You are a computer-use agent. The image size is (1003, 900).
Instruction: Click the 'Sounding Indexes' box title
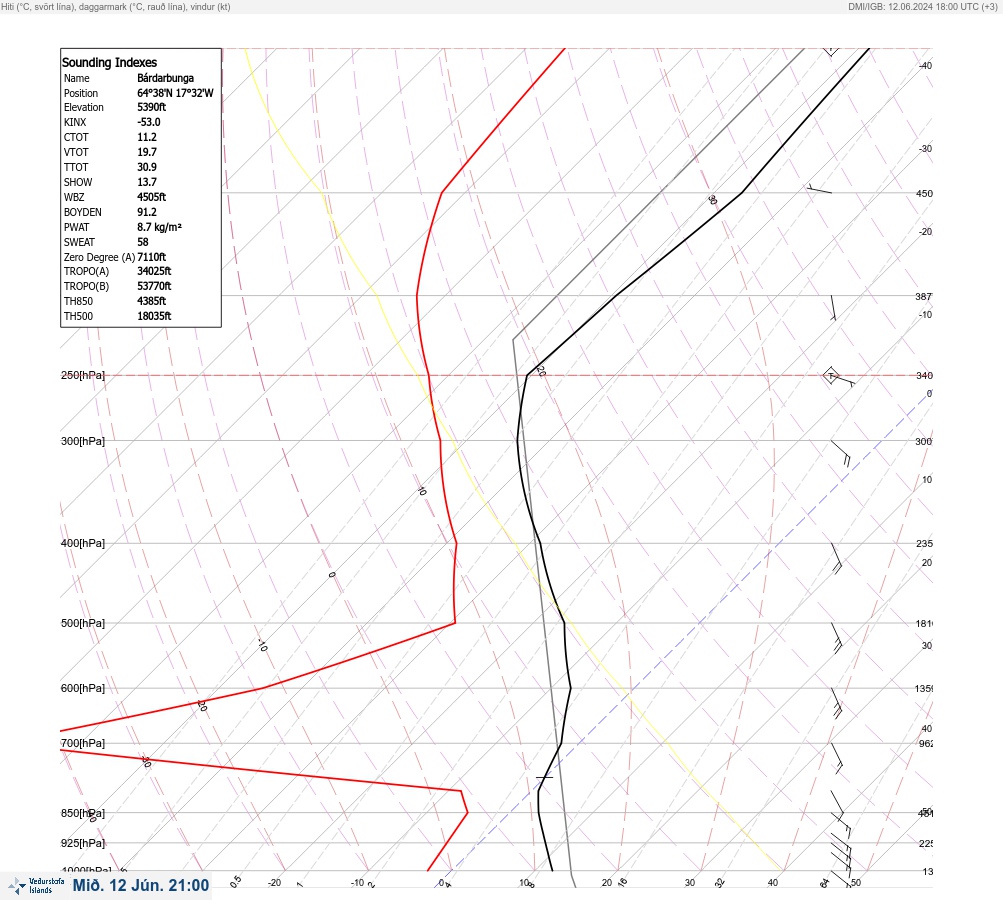[109, 62]
